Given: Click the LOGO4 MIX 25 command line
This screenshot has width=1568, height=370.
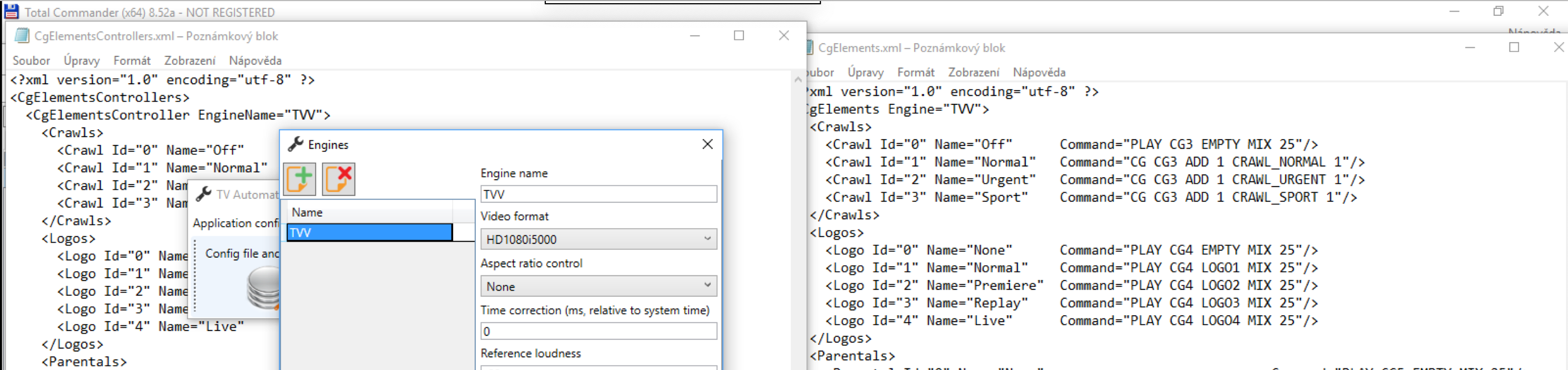Looking at the screenshot, I should click(x=1071, y=320).
